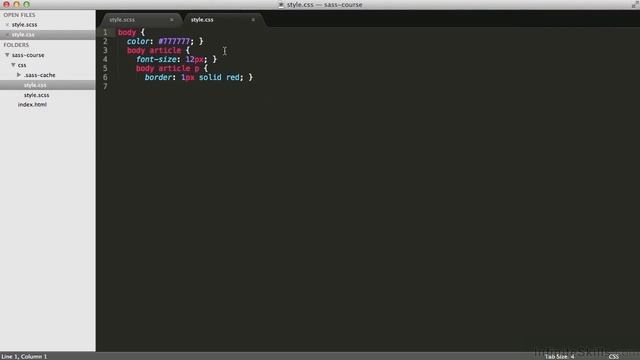Click the OPEN FILES heading

pyautogui.click(x=19, y=15)
